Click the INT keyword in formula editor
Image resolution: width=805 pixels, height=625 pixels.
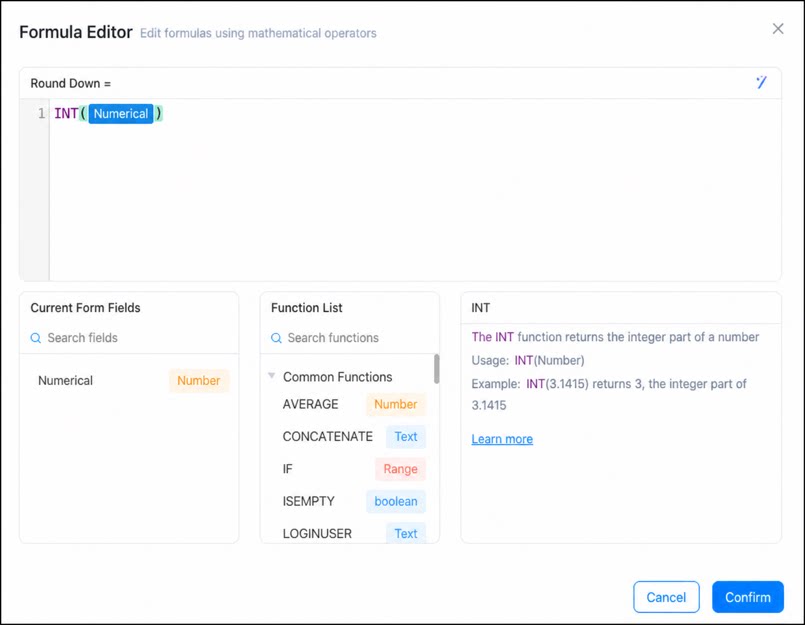tap(66, 113)
